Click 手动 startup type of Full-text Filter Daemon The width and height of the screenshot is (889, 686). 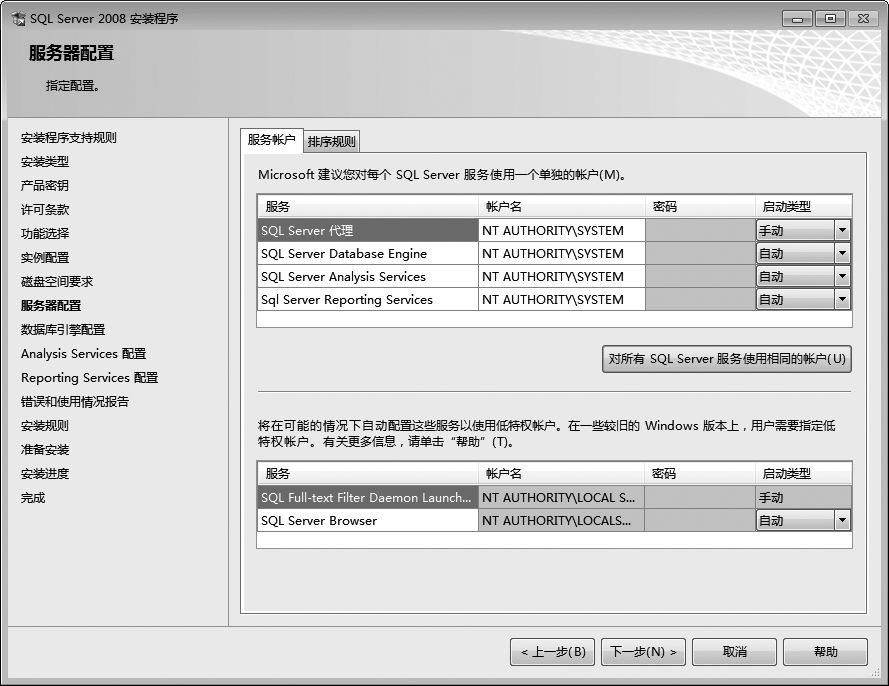[x=803, y=497]
